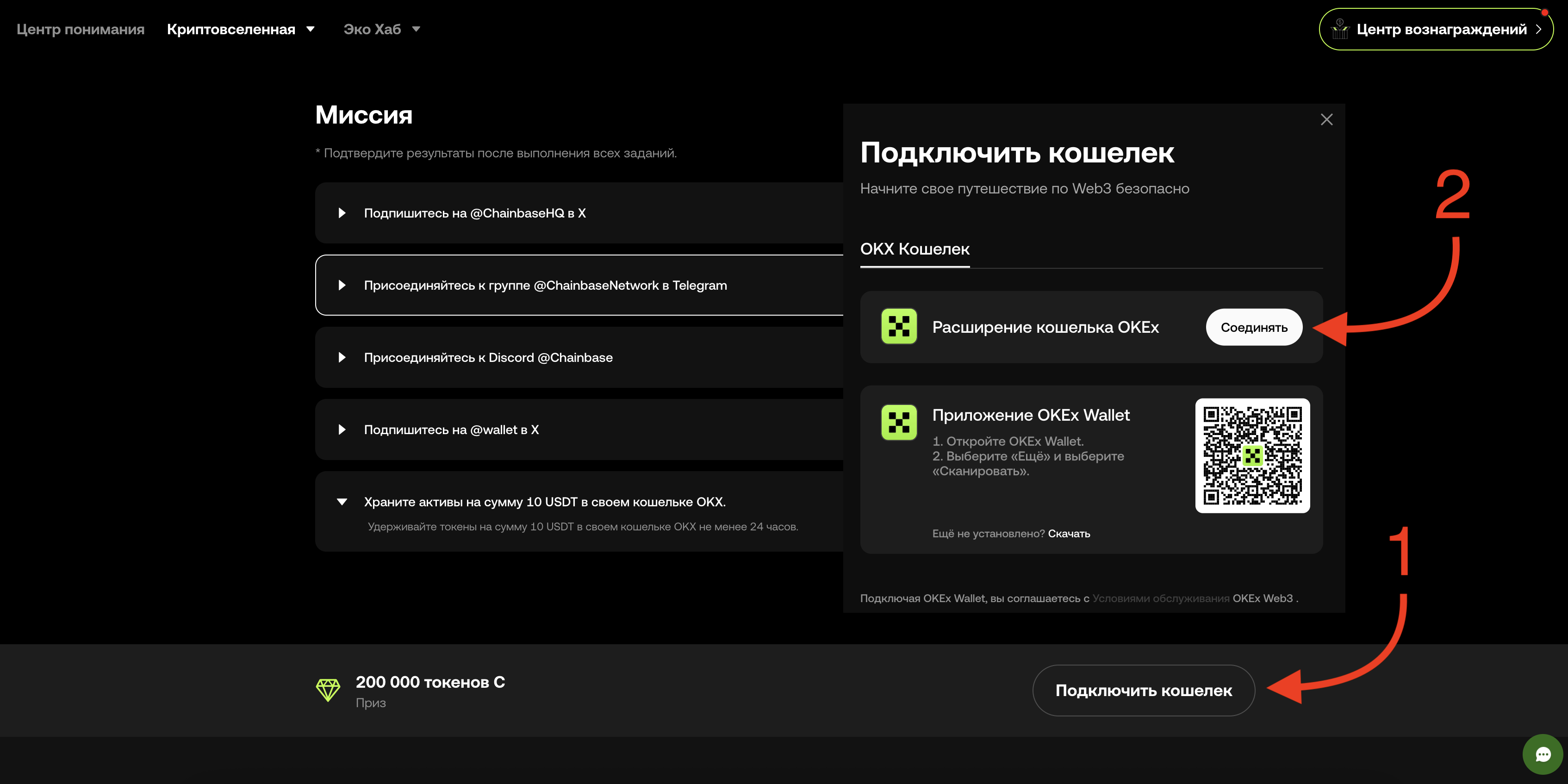Collapse the Храните активы 10 USDT task

click(x=342, y=502)
